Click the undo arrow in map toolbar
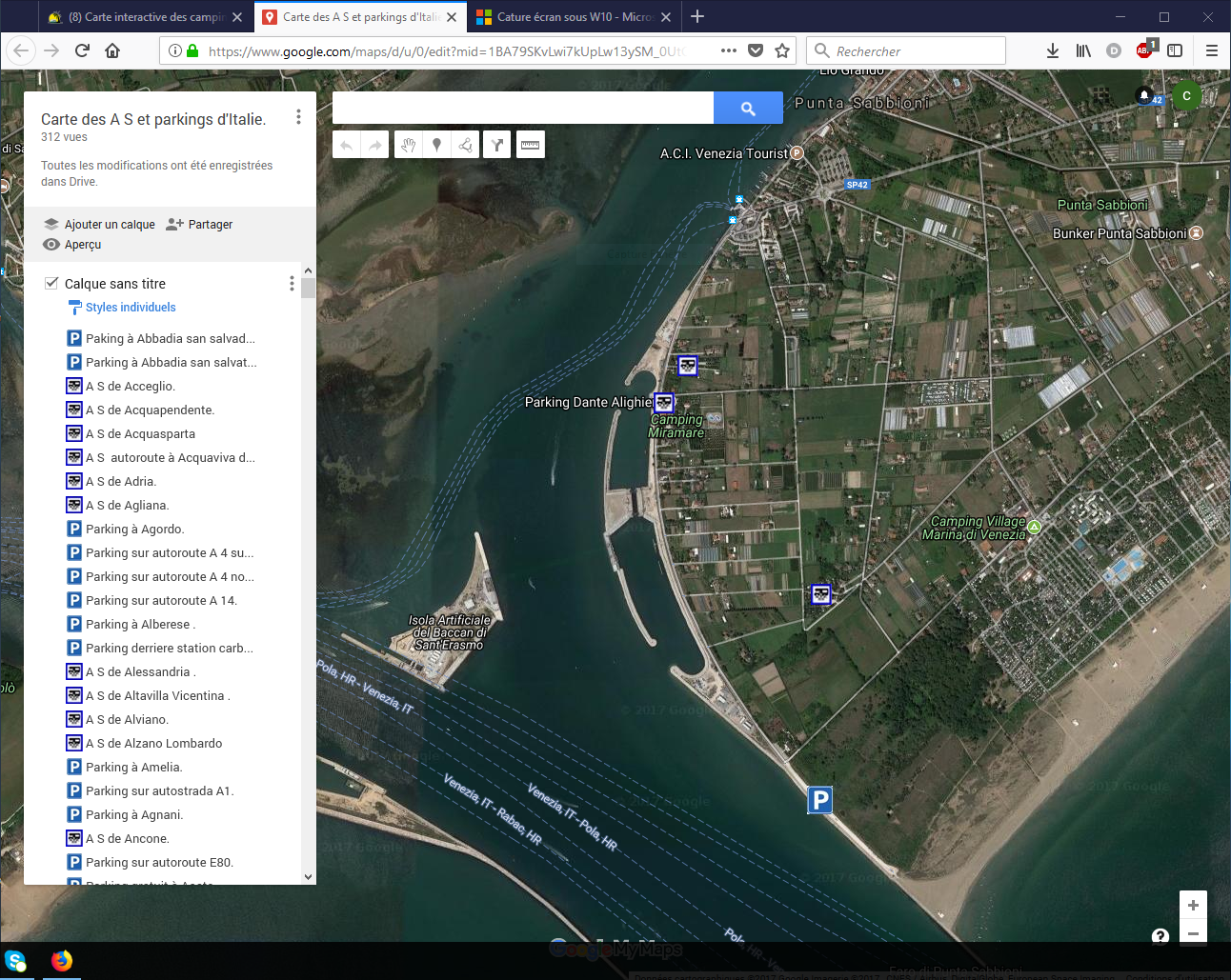The image size is (1231, 980). point(347,145)
